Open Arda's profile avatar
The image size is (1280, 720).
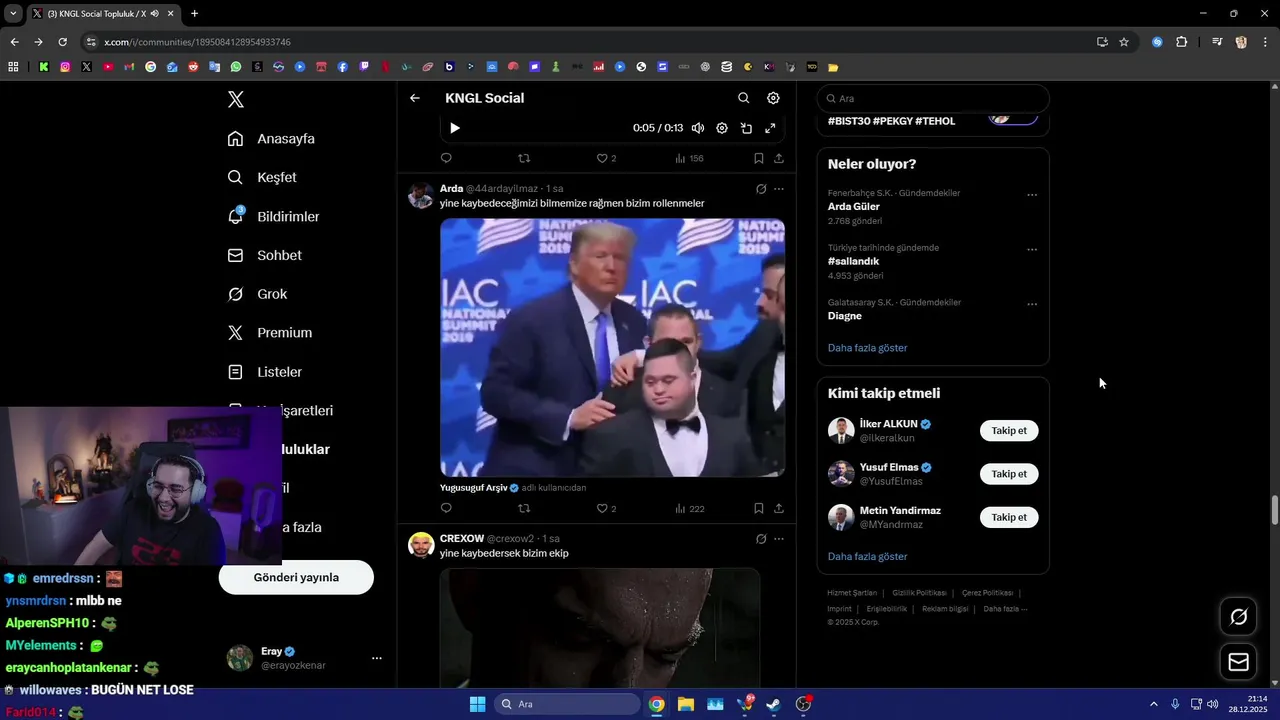421,195
